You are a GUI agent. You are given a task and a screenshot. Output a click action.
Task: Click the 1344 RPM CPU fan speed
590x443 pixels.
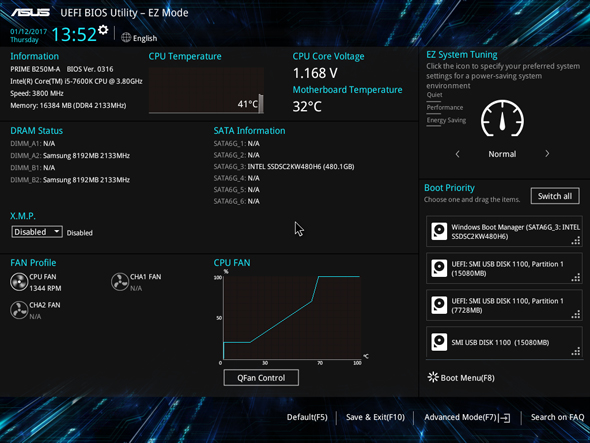click(45, 288)
